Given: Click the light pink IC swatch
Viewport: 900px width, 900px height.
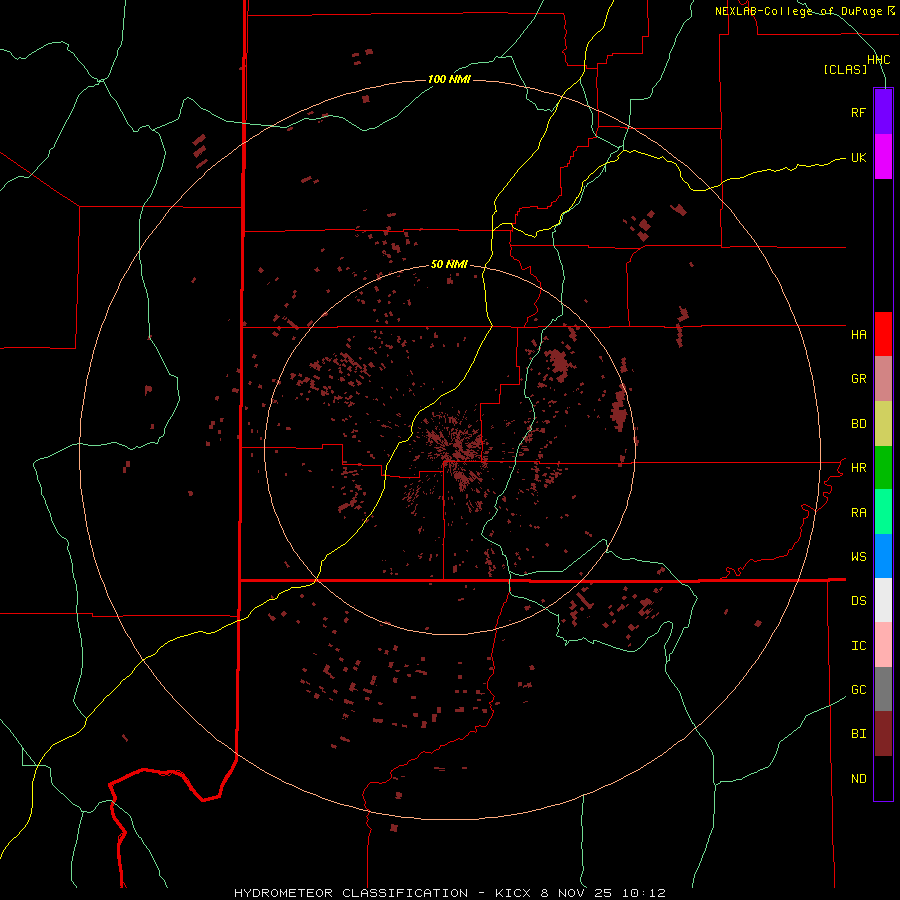Looking at the screenshot, I should (883, 645).
